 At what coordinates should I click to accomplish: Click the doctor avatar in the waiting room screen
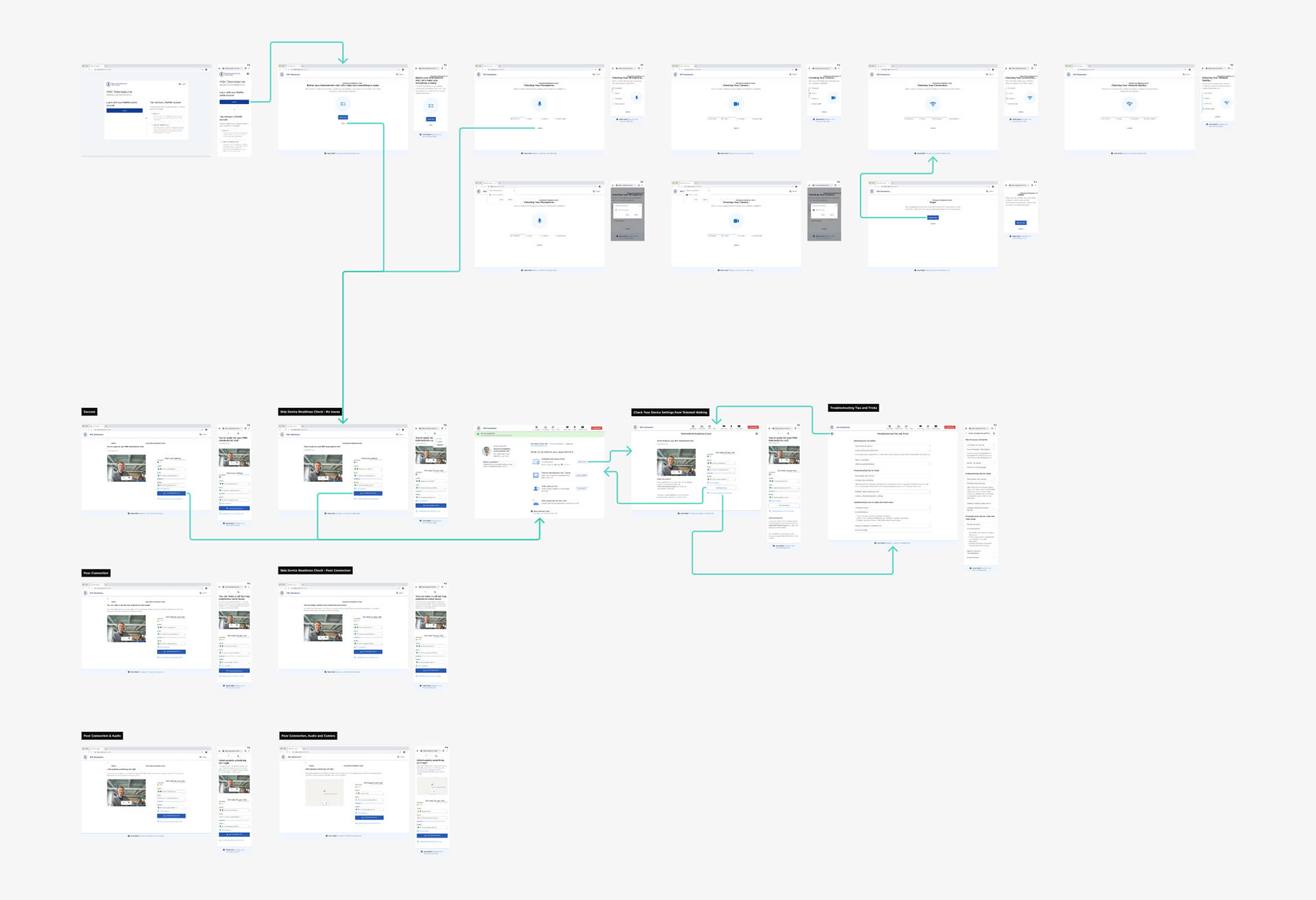(487, 451)
